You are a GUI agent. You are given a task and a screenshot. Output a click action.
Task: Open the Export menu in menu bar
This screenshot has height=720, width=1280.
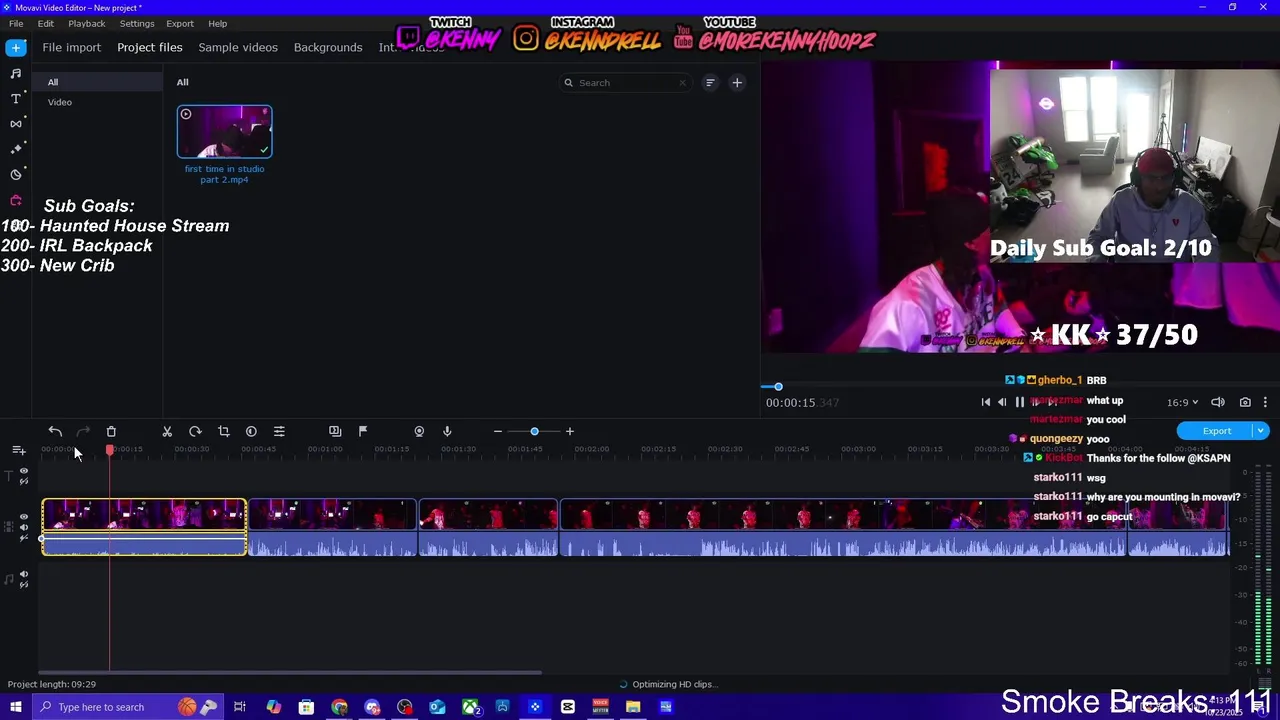click(x=180, y=23)
